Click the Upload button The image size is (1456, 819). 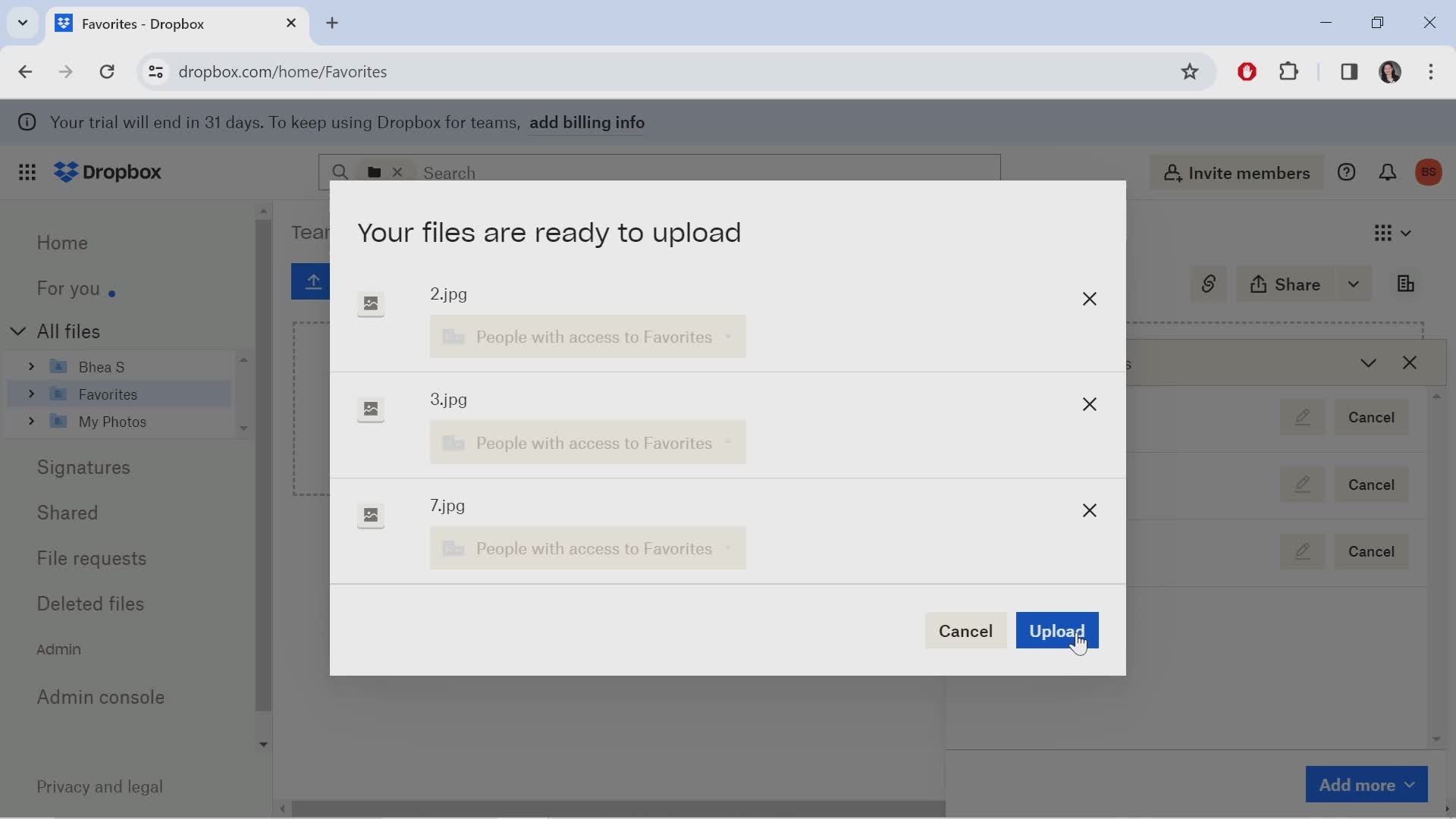point(1057,631)
